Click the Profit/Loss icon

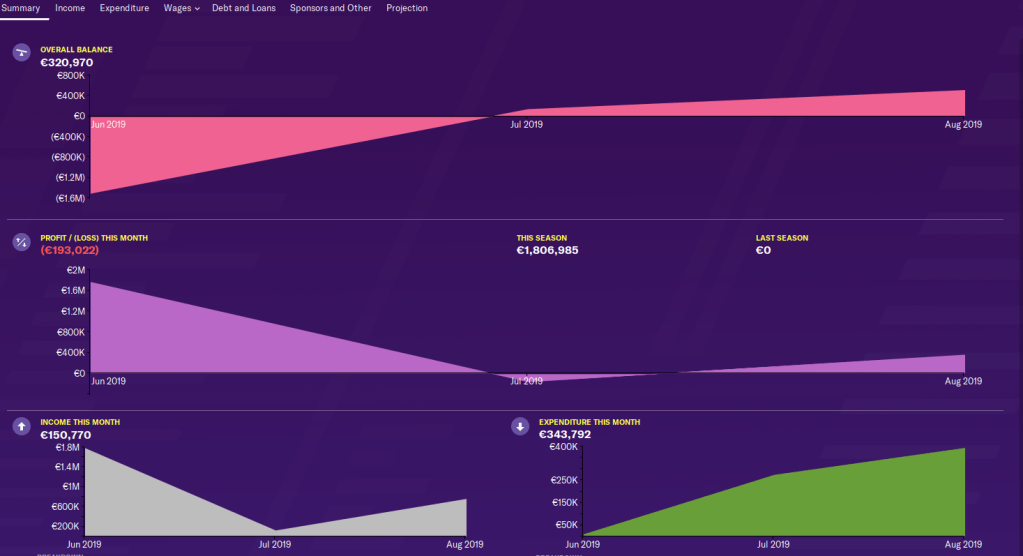(x=21, y=242)
